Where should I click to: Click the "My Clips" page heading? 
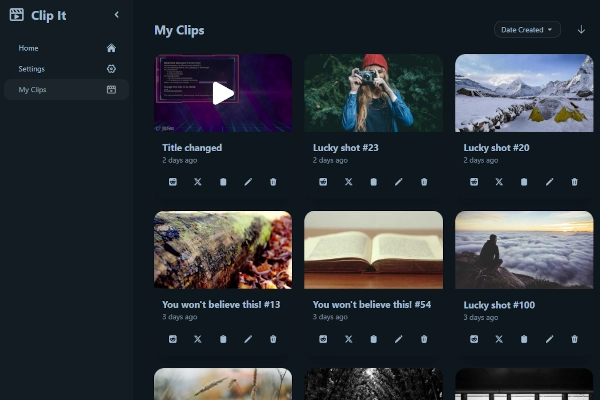(179, 30)
